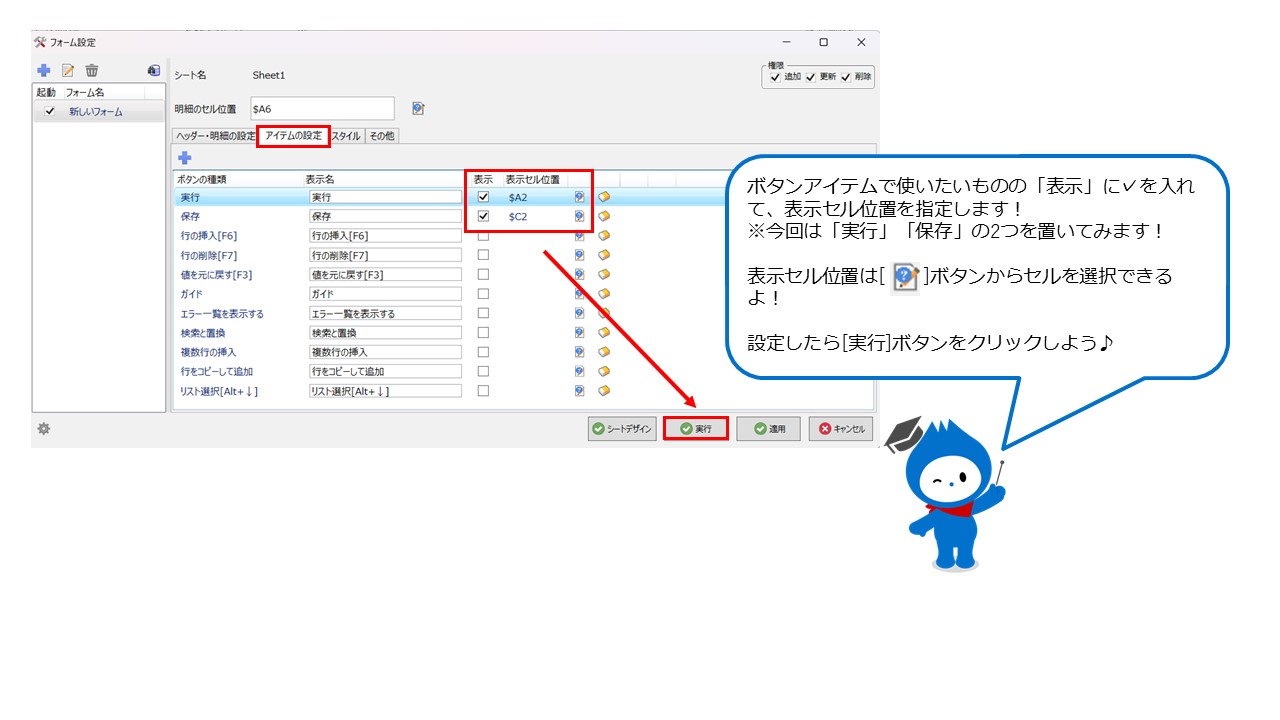
Task: Click the blue plus icon above button list
Action: click(x=184, y=158)
